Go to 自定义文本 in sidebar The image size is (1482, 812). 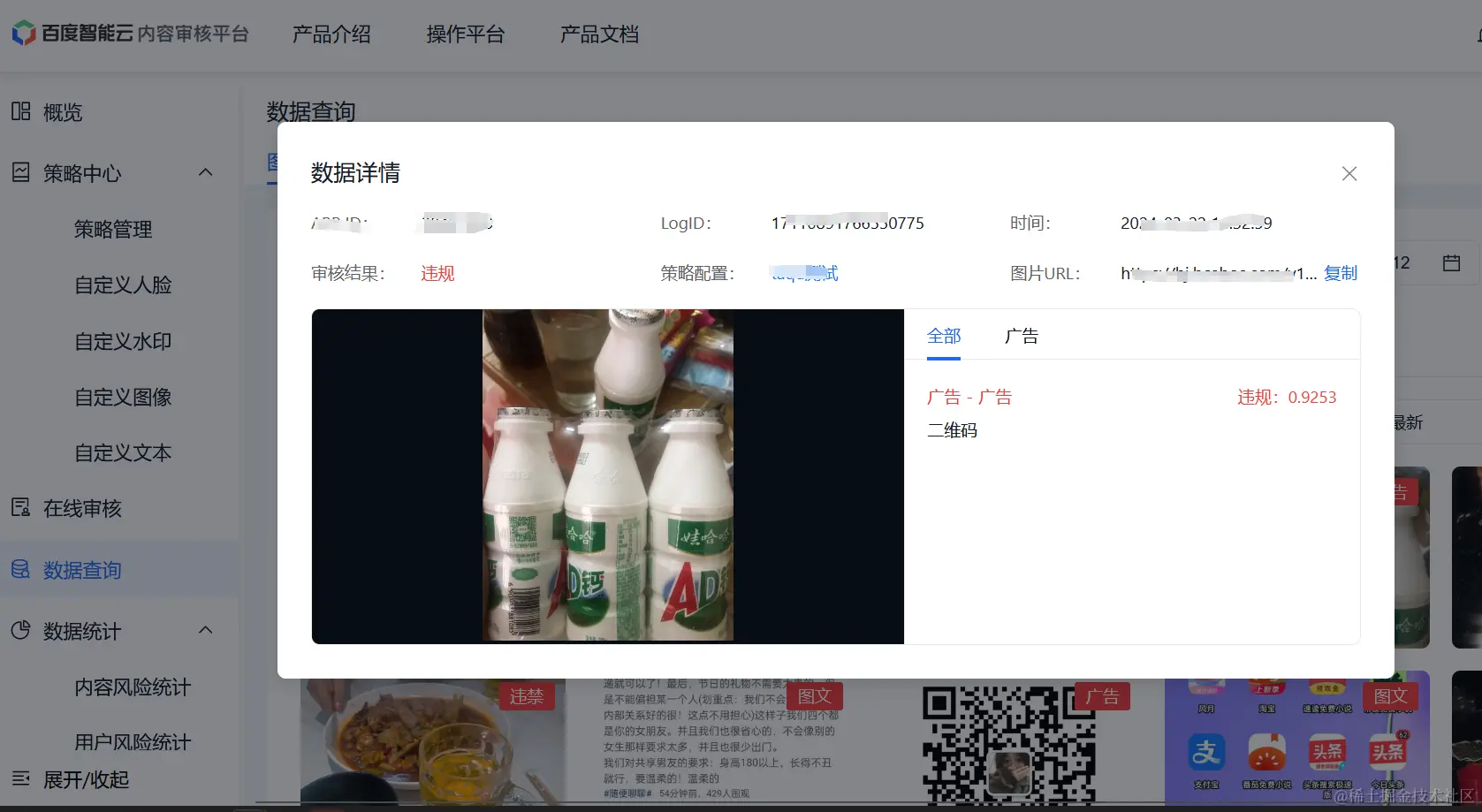[x=123, y=452]
